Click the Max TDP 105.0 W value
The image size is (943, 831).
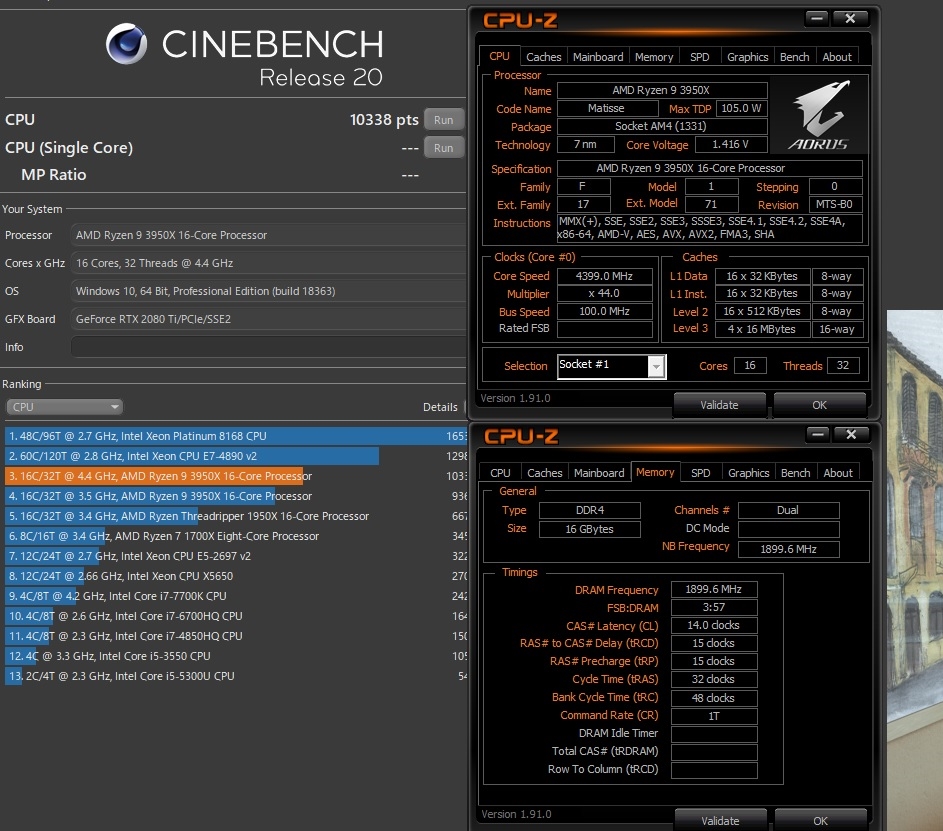(x=742, y=108)
